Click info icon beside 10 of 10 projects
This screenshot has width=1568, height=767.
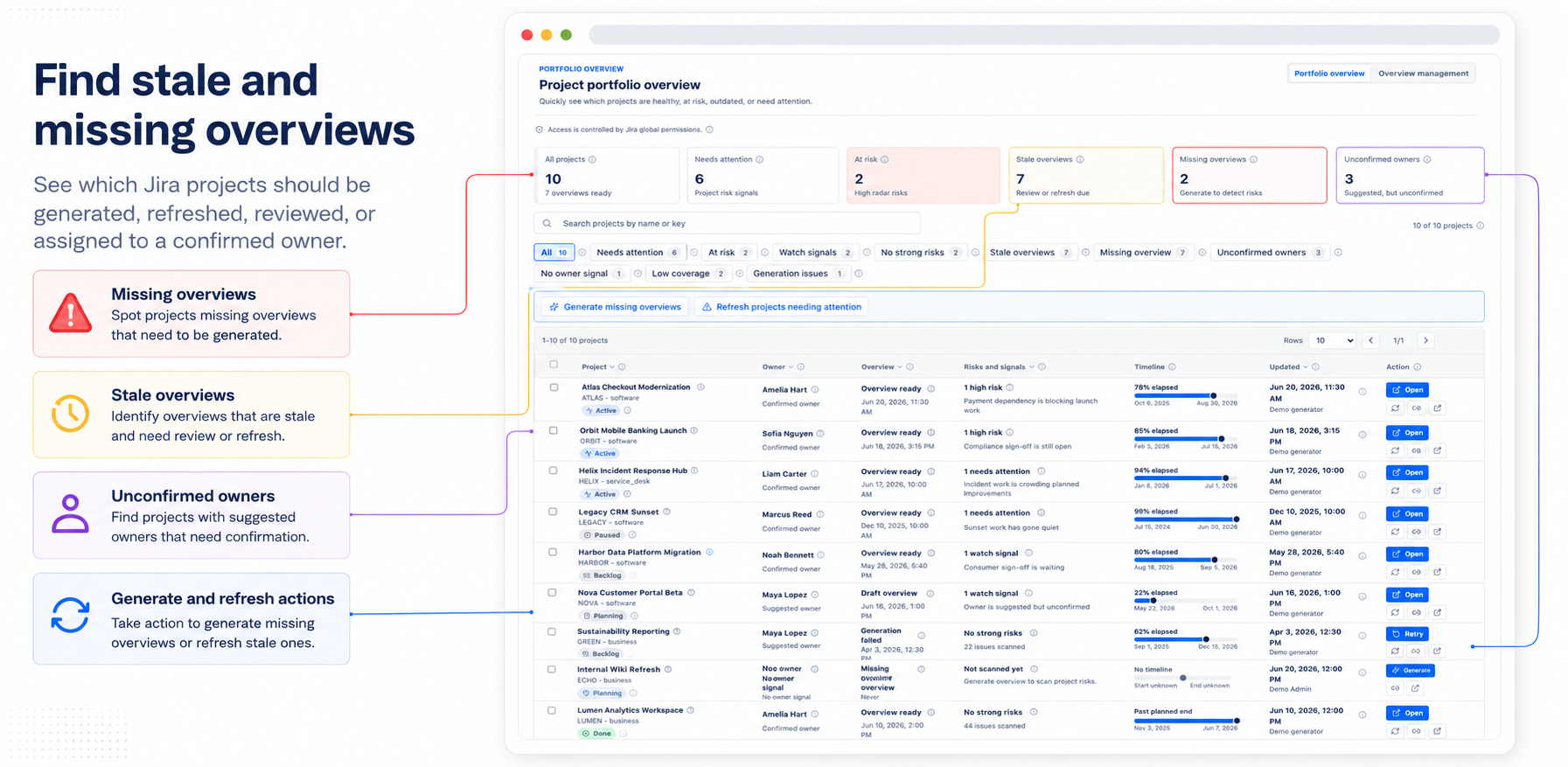click(x=1481, y=226)
